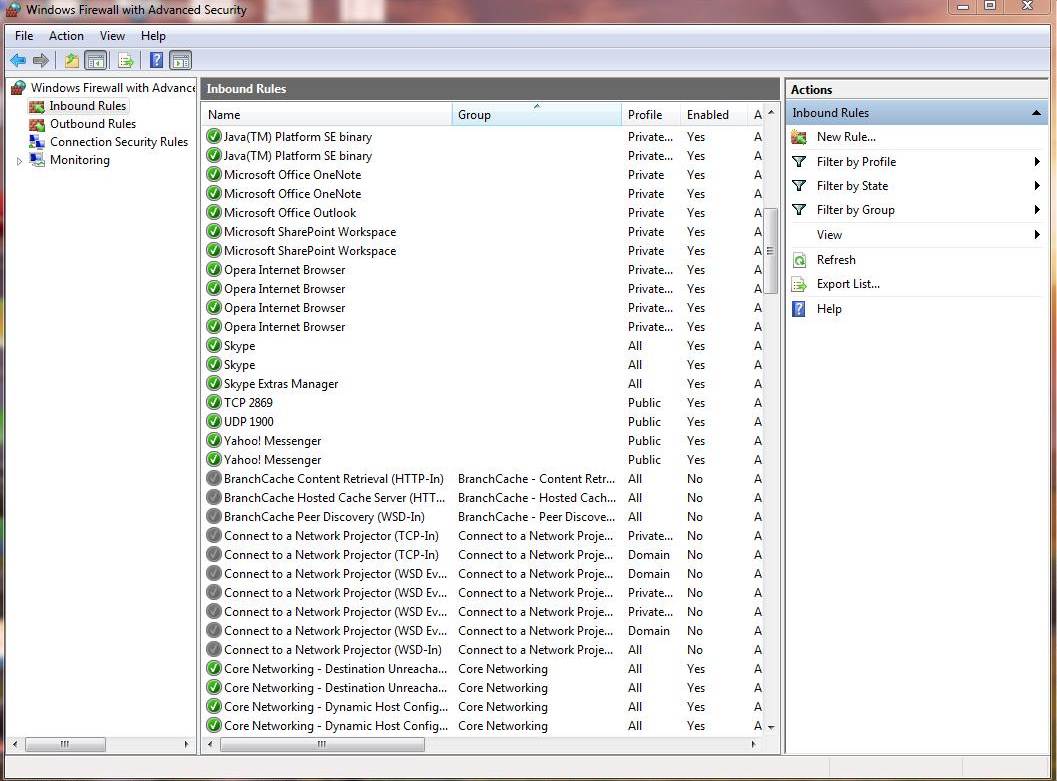1057x781 pixels.
Task: Click gray icon for Connect to Network Projector (WSD-In)
Action: click(x=214, y=650)
